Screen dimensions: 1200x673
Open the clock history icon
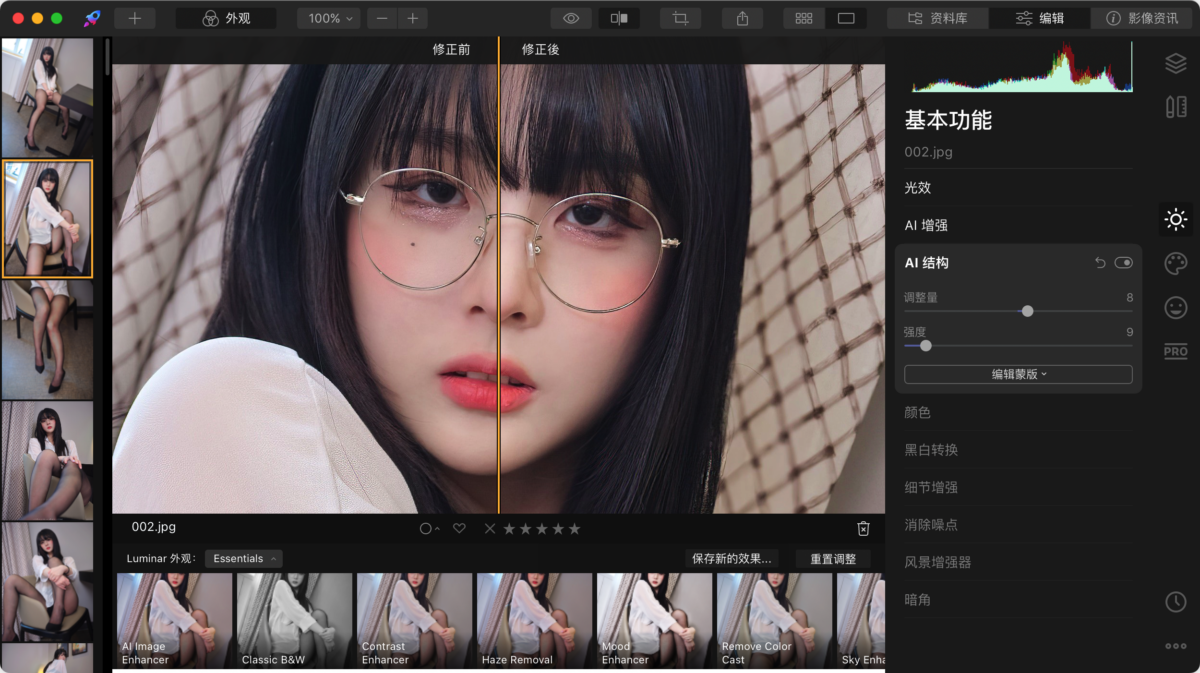tap(1176, 602)
